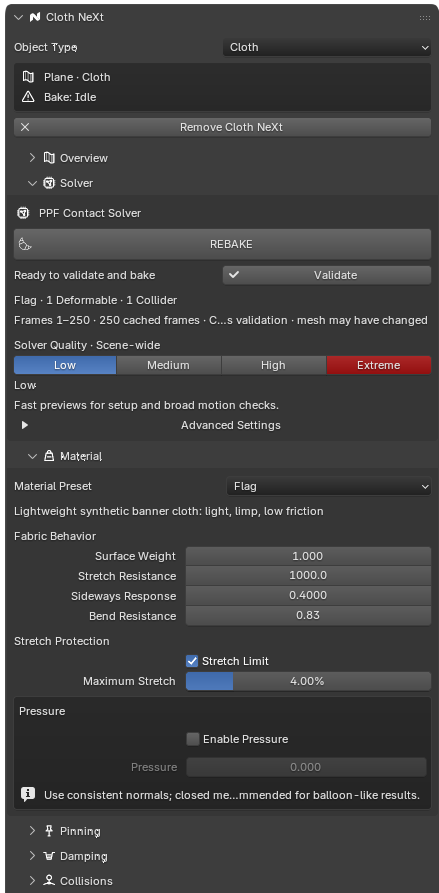439x893 pixels.
Task: Select Extreme solver quality
Action: tap(379, 365)
